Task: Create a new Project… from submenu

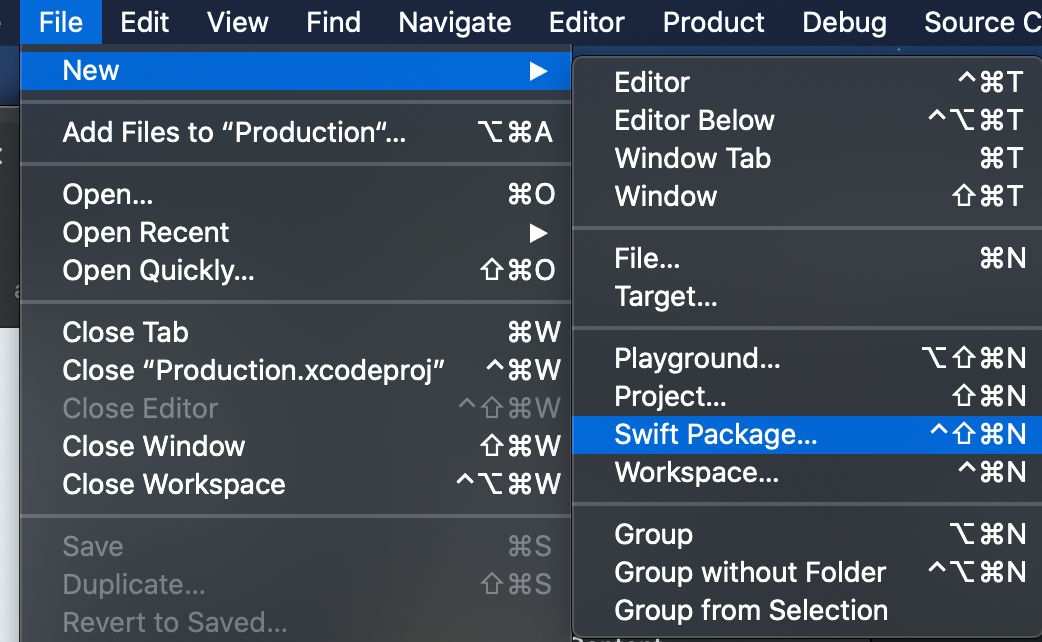Action: (x=807, y=397)
